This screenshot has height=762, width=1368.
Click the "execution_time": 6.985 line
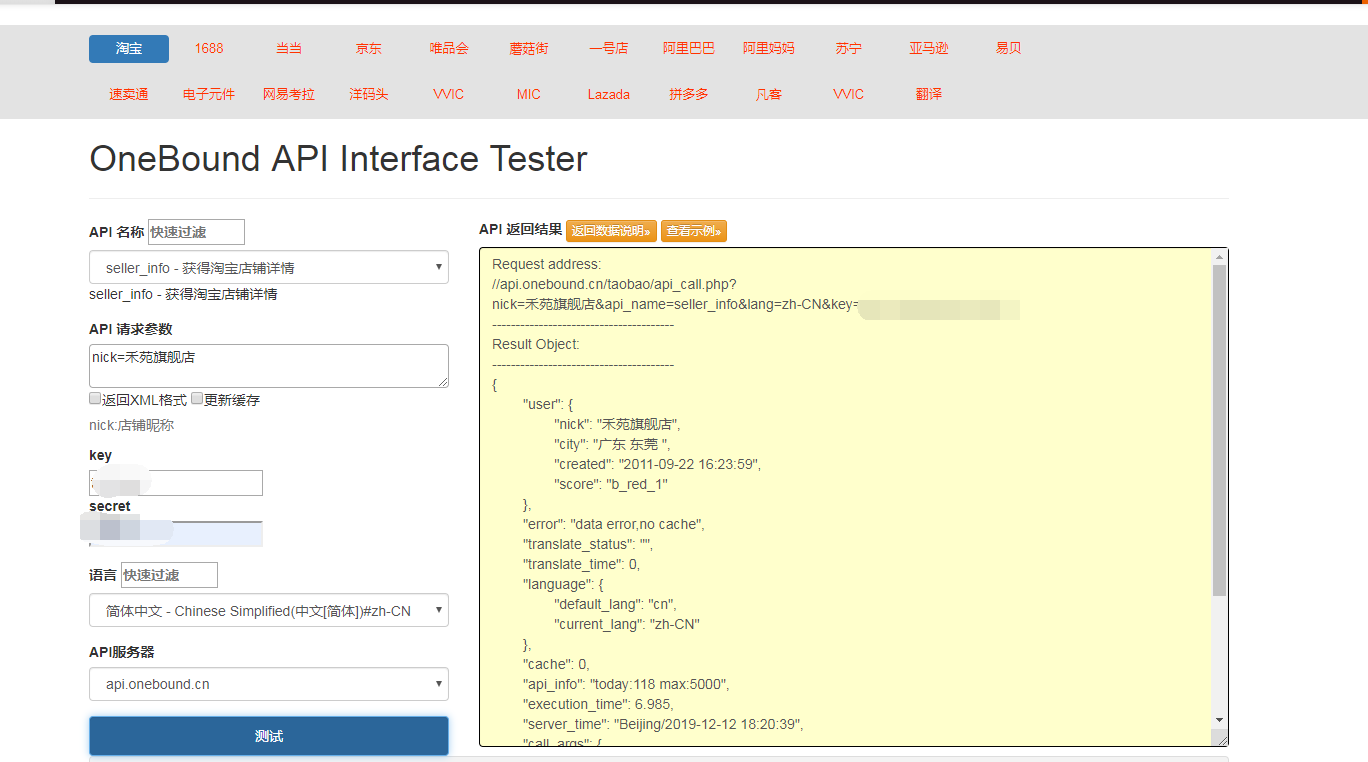599,705
